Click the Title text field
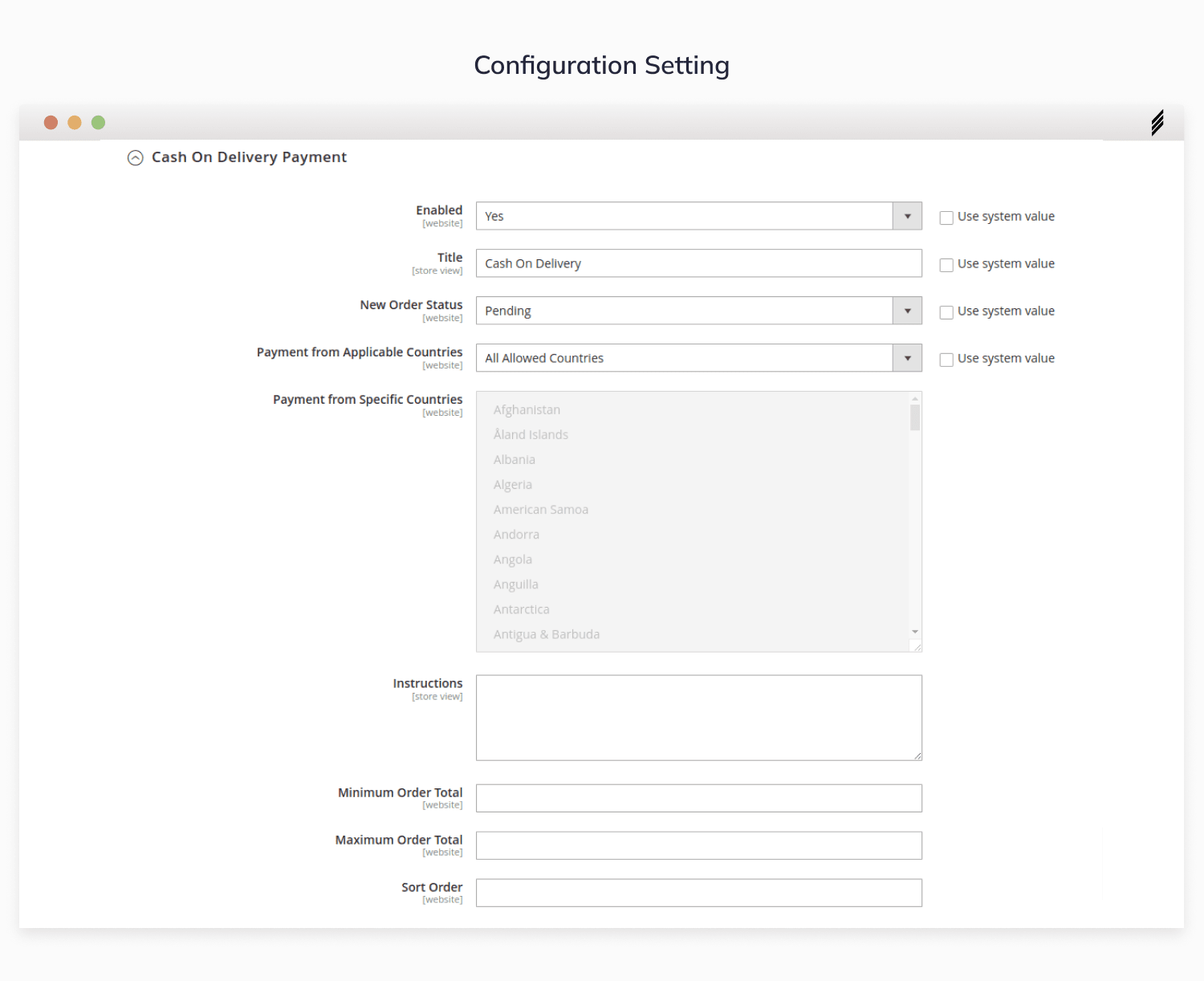The image size is (1204, 981). 698,263
